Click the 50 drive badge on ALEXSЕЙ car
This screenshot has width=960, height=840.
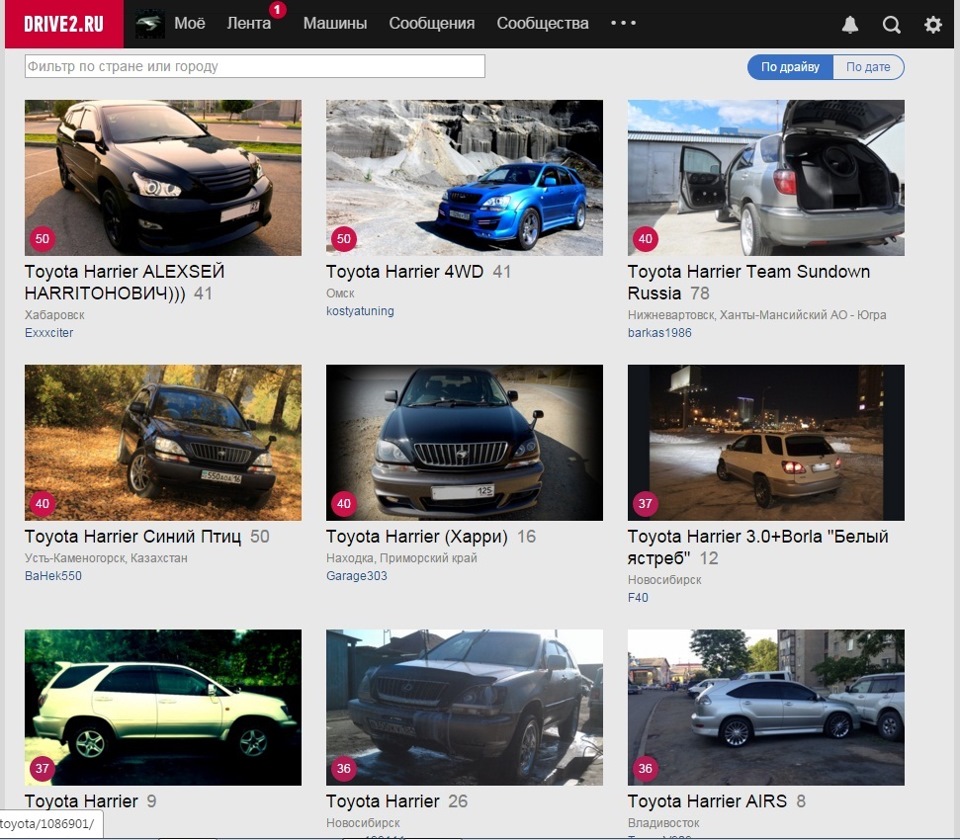tap(42, 239)
